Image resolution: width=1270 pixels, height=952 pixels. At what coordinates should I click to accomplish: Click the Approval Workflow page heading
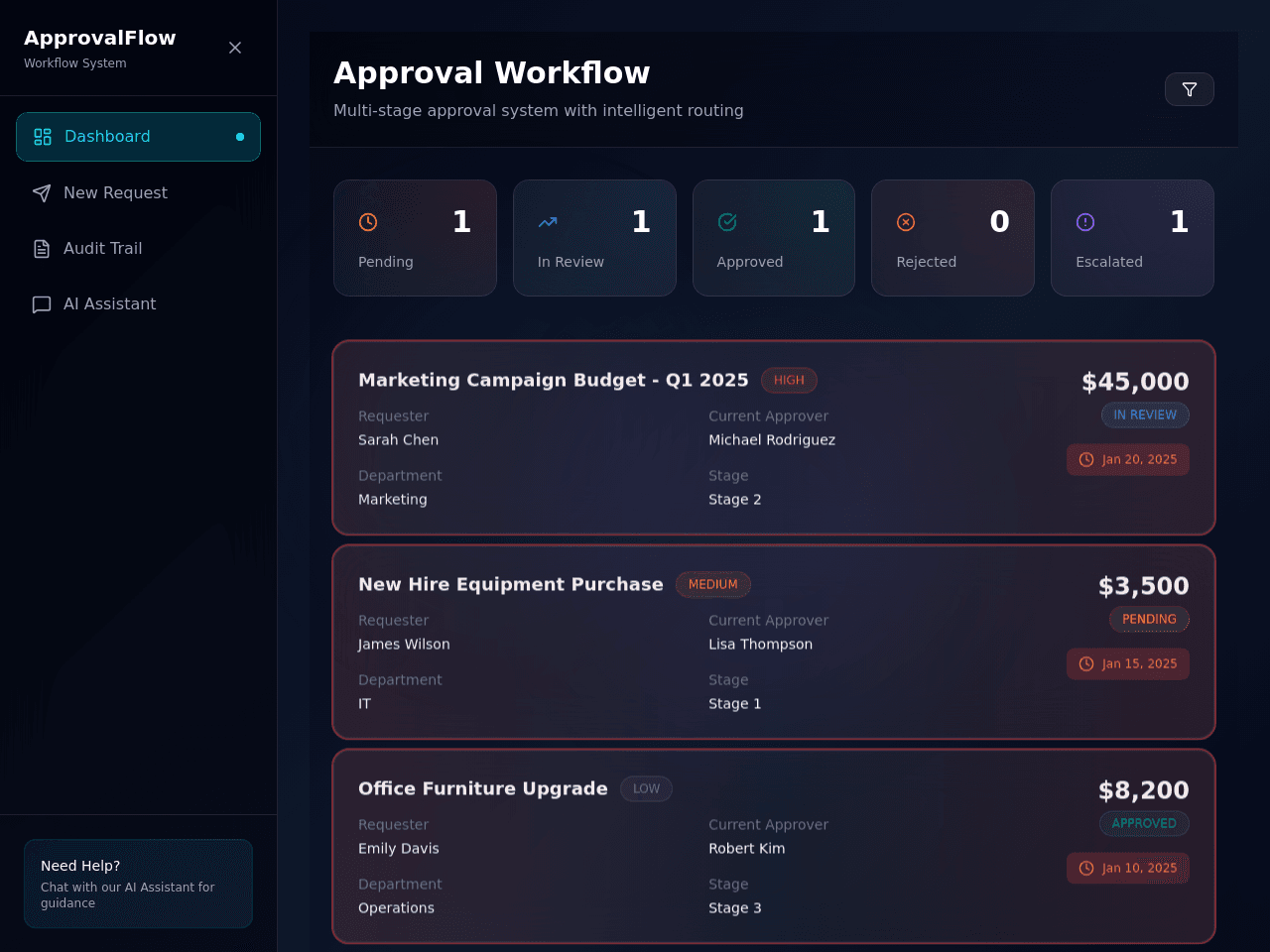pos(491,73)
